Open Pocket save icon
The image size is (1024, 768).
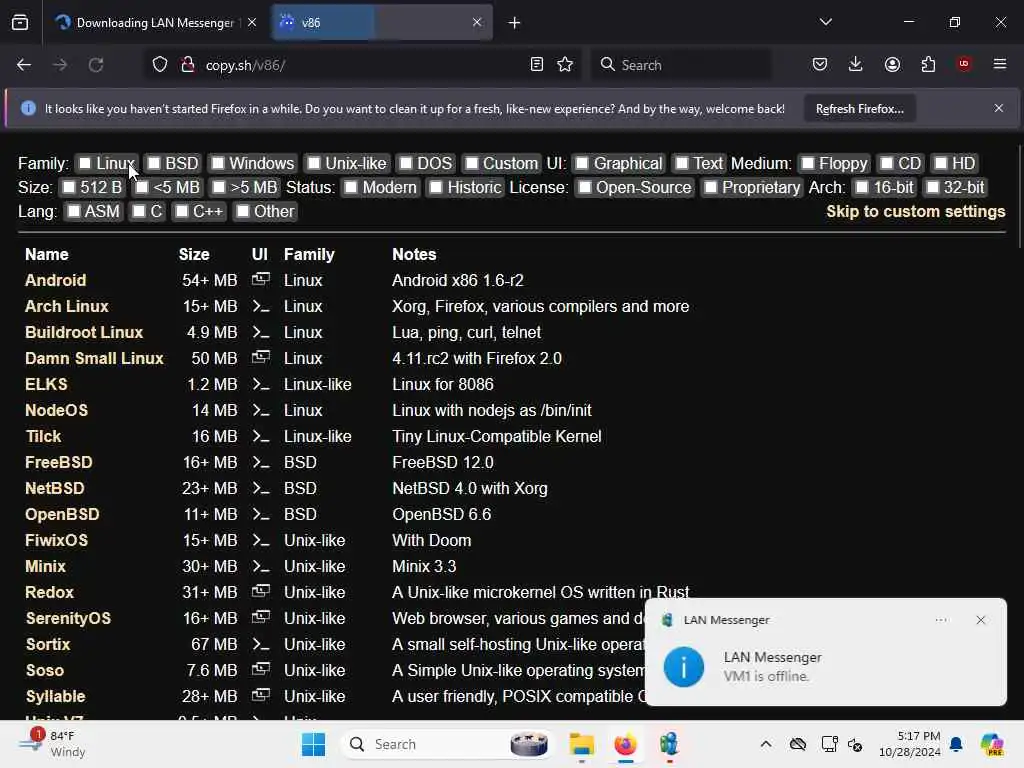820,64
